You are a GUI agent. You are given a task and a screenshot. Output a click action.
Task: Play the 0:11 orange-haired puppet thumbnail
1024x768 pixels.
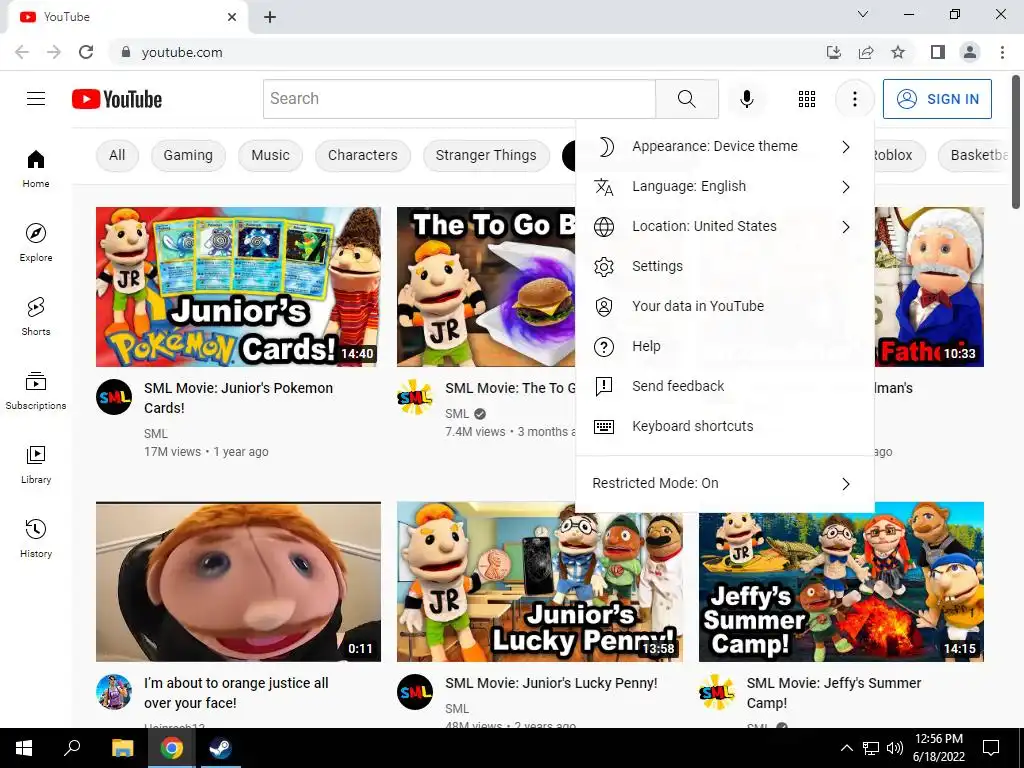[x=238, y=582]
